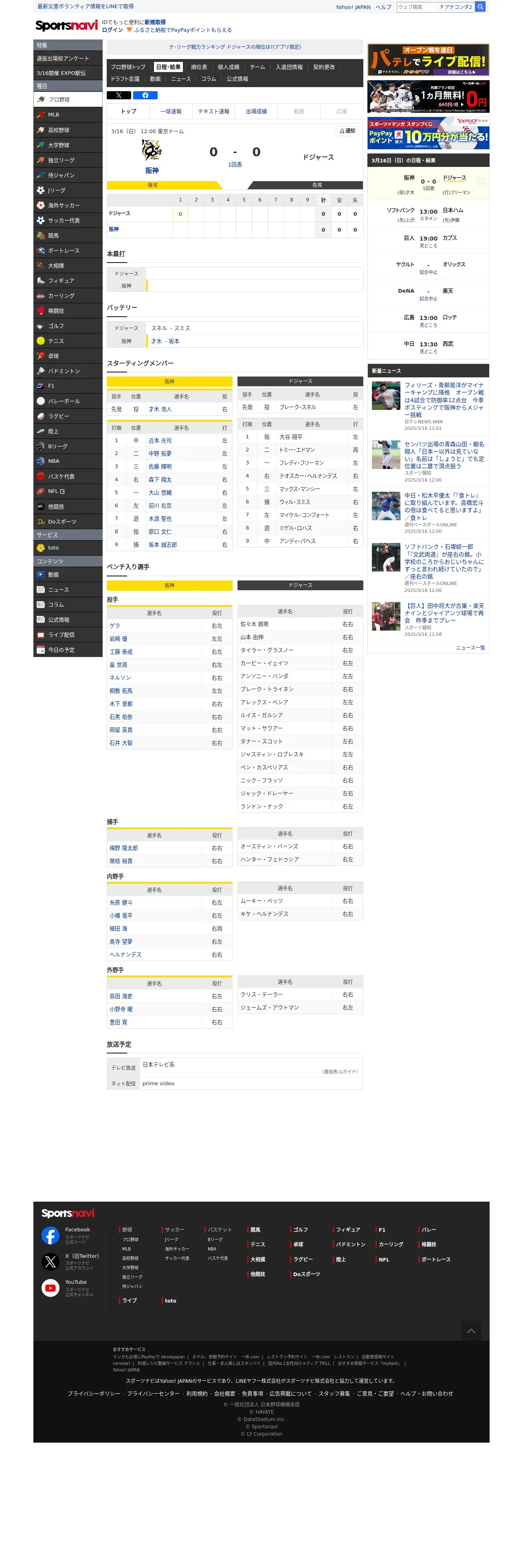Open フィリーズ・青柳晃洋 news thumbnail

[386, 396]
